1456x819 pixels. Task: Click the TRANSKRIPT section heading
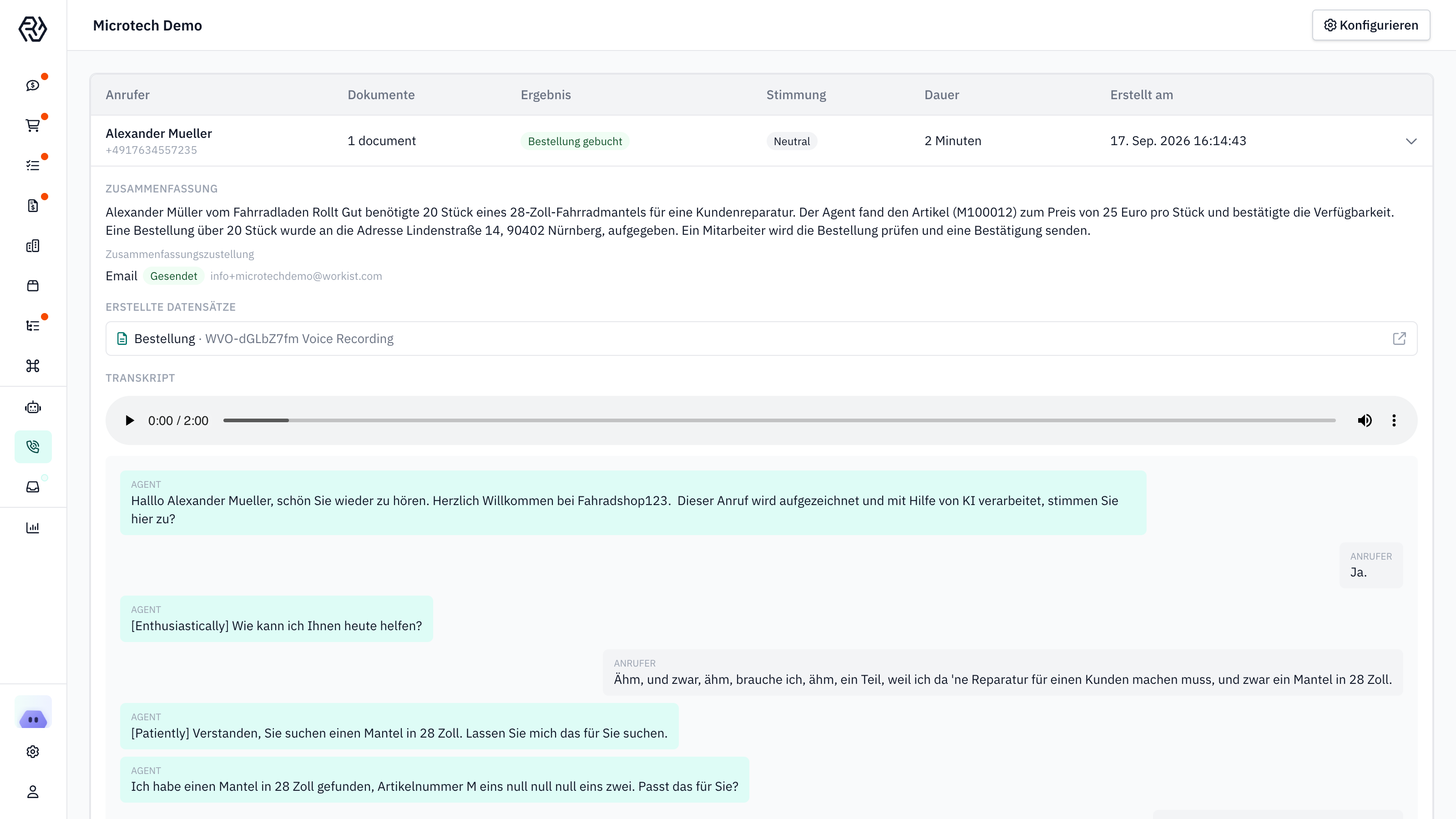(x=140, y=378)
